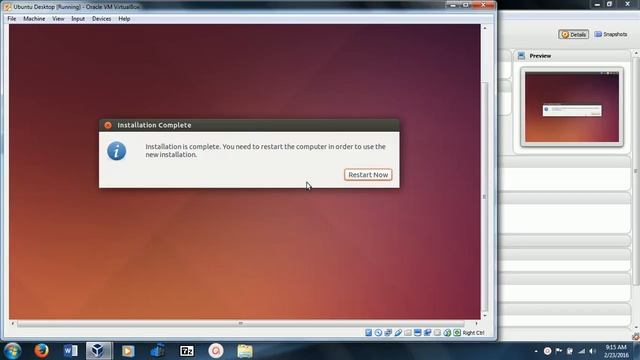Click the Restart Now button
Image resolution: width=640 pixels, height=360 pixels.
(x=368, y=175)
